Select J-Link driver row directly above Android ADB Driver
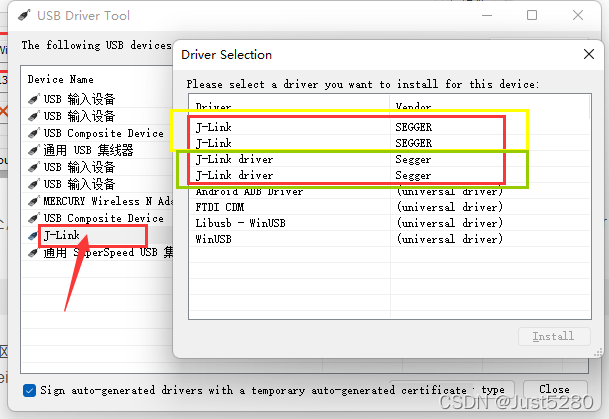This screenshot has width=609, height=419. coord(390,176)
